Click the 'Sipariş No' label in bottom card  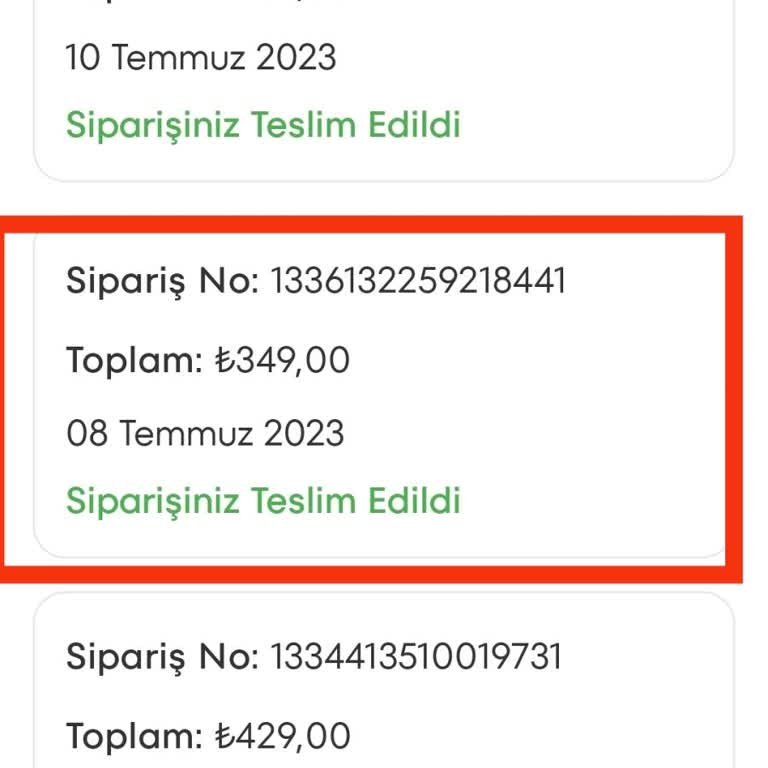tap(162, 657)
